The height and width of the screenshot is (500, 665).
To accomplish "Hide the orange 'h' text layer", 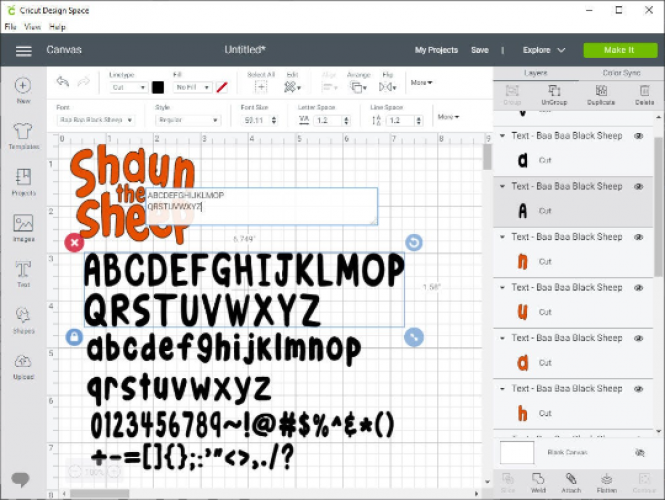I will (x=639, y=389).
